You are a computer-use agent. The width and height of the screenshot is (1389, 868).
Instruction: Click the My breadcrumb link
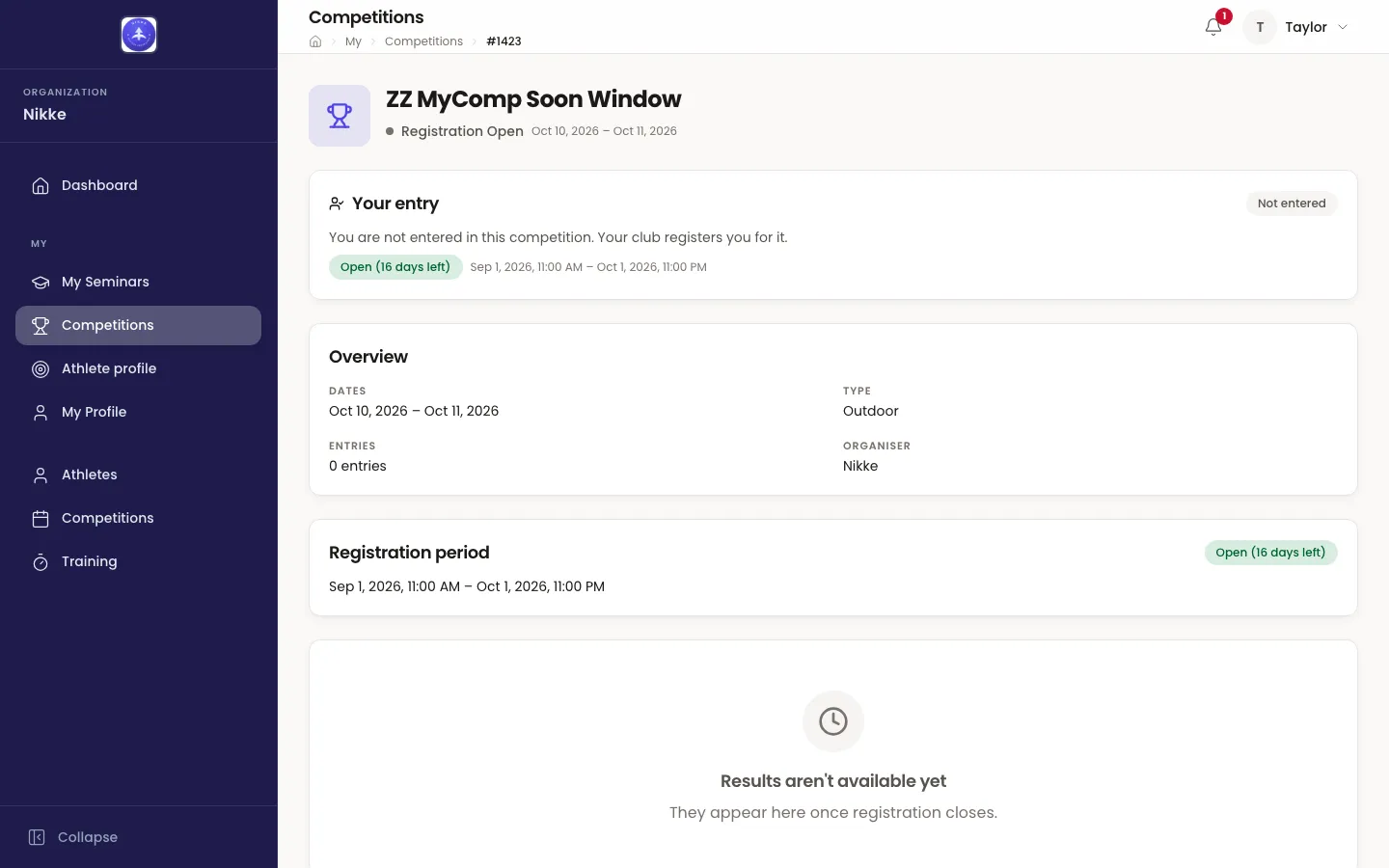[x=353, y=41]
